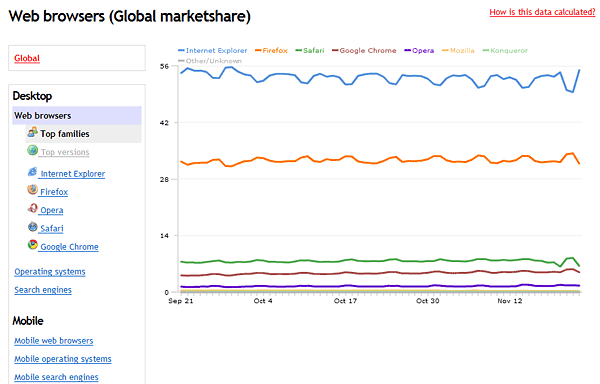
Task: Click the Top versions globe icon
Action: 33,150
